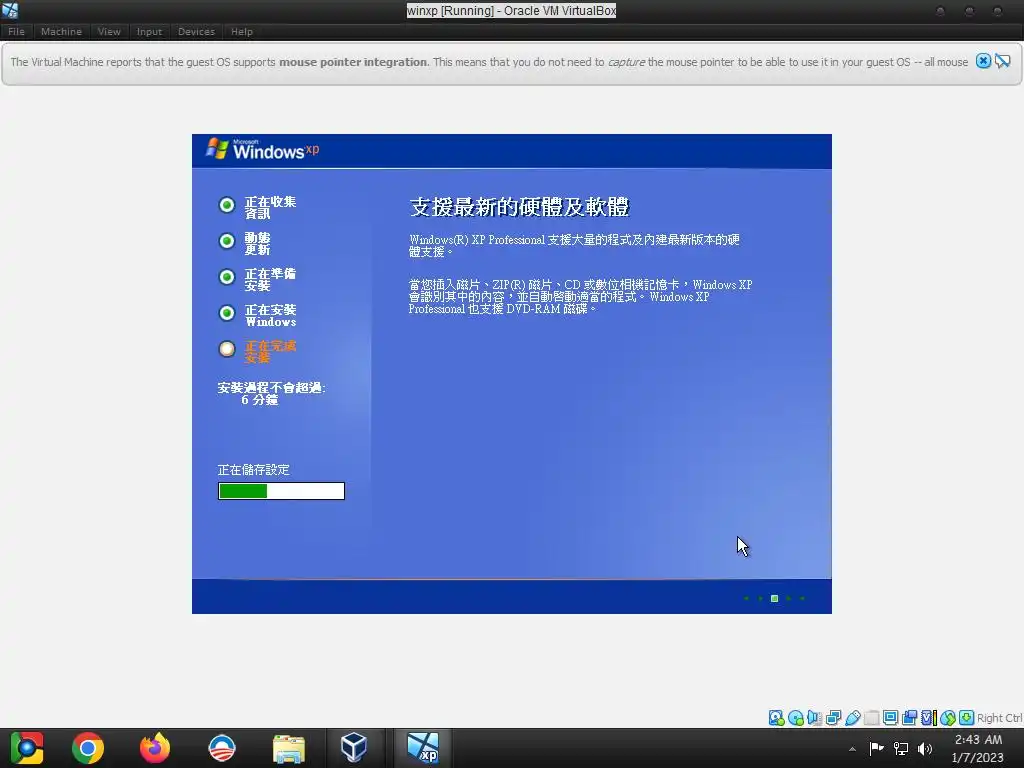Click the Right Ctrl host key label
This screenshot has width=1024, height=768.
[x=1000, y=718]
